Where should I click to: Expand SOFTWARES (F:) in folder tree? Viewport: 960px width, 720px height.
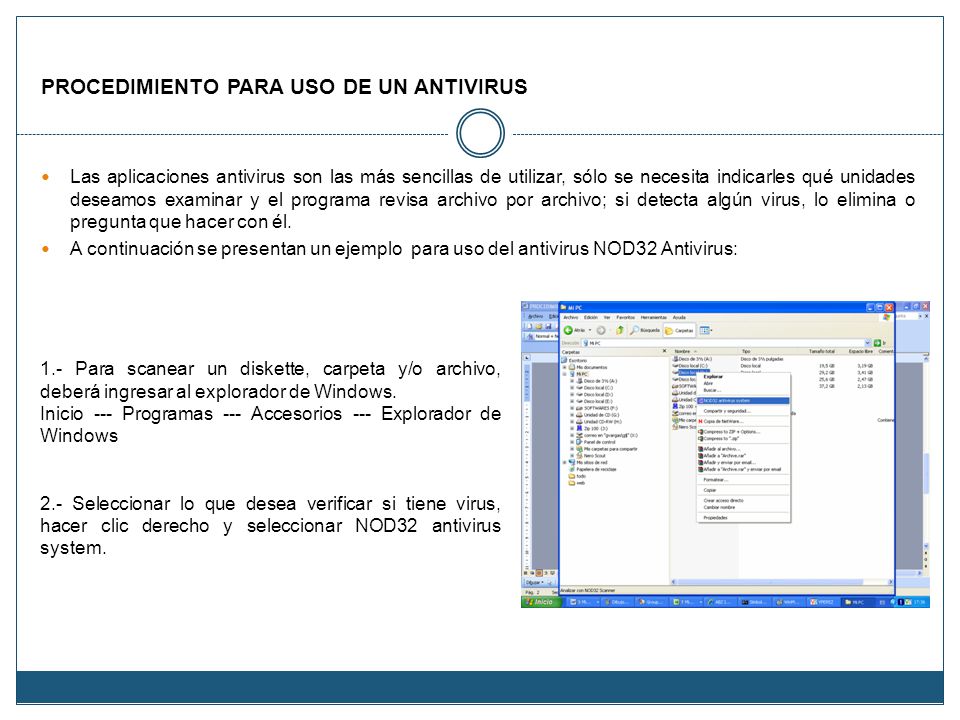click(572, 408)
